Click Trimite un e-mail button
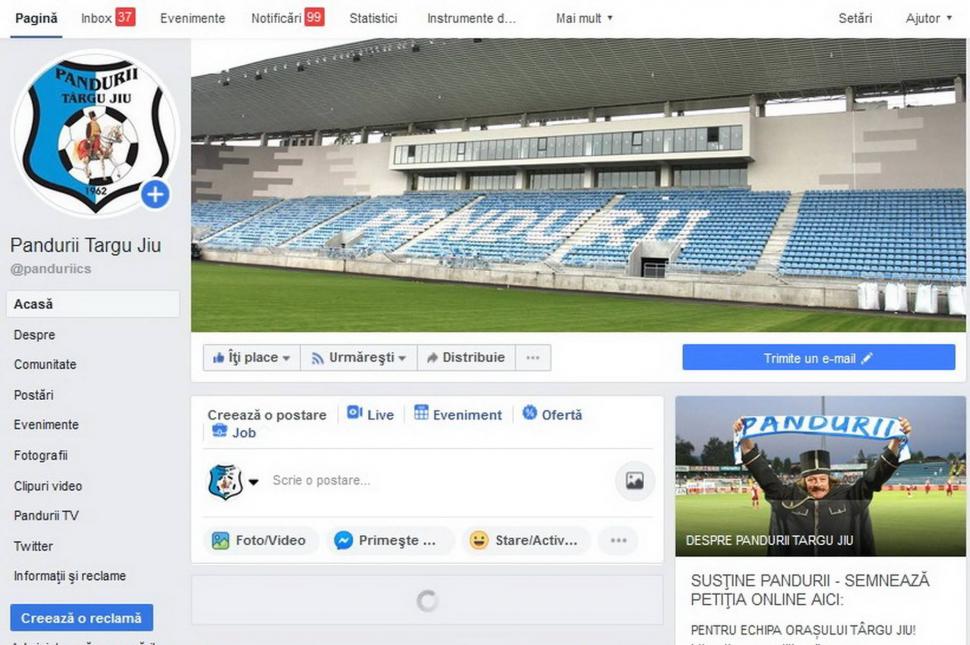Screen dimensions: 970x645 [x=818, y=358]
